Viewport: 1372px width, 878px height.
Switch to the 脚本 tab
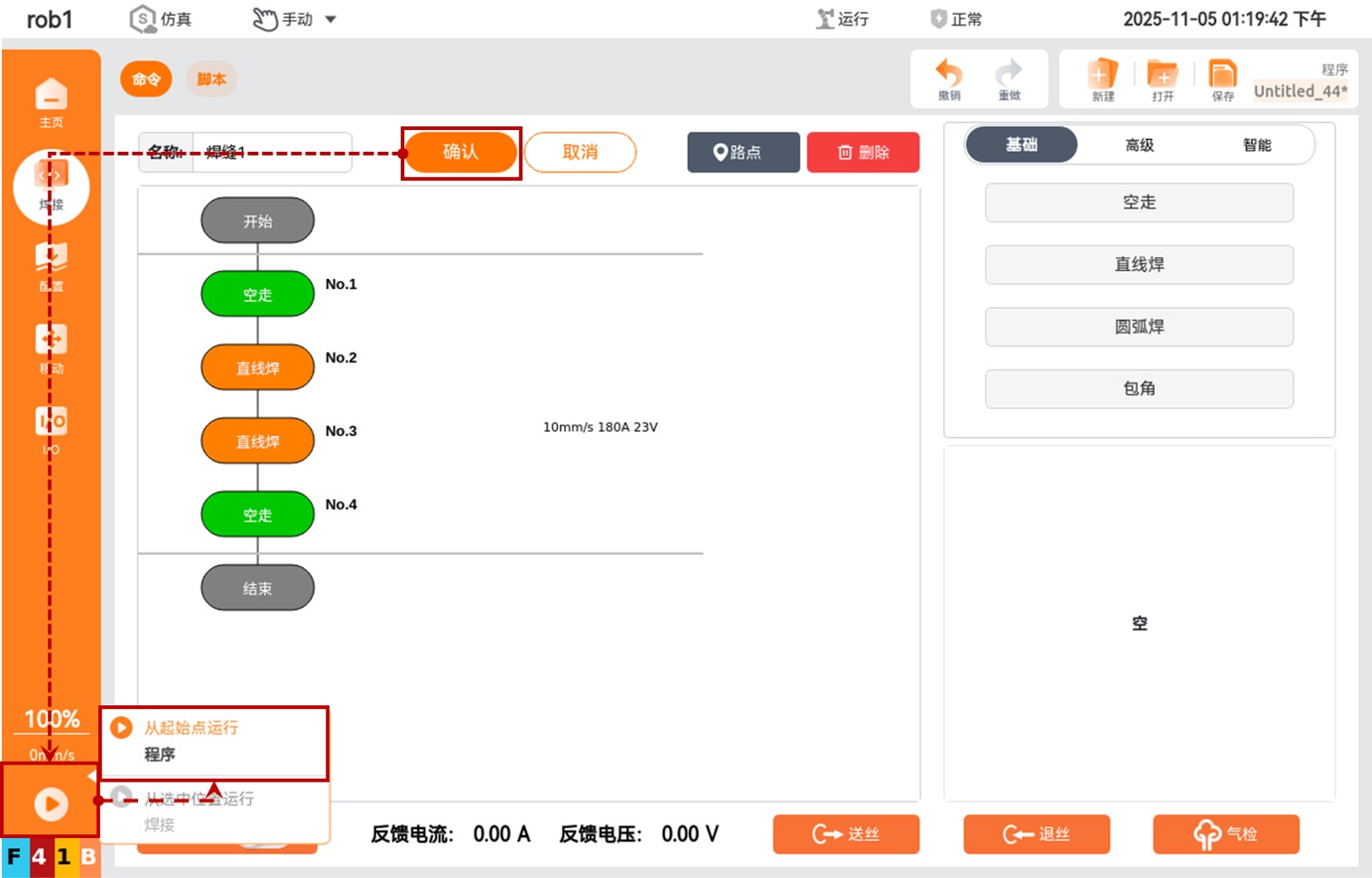coord(211,79)
